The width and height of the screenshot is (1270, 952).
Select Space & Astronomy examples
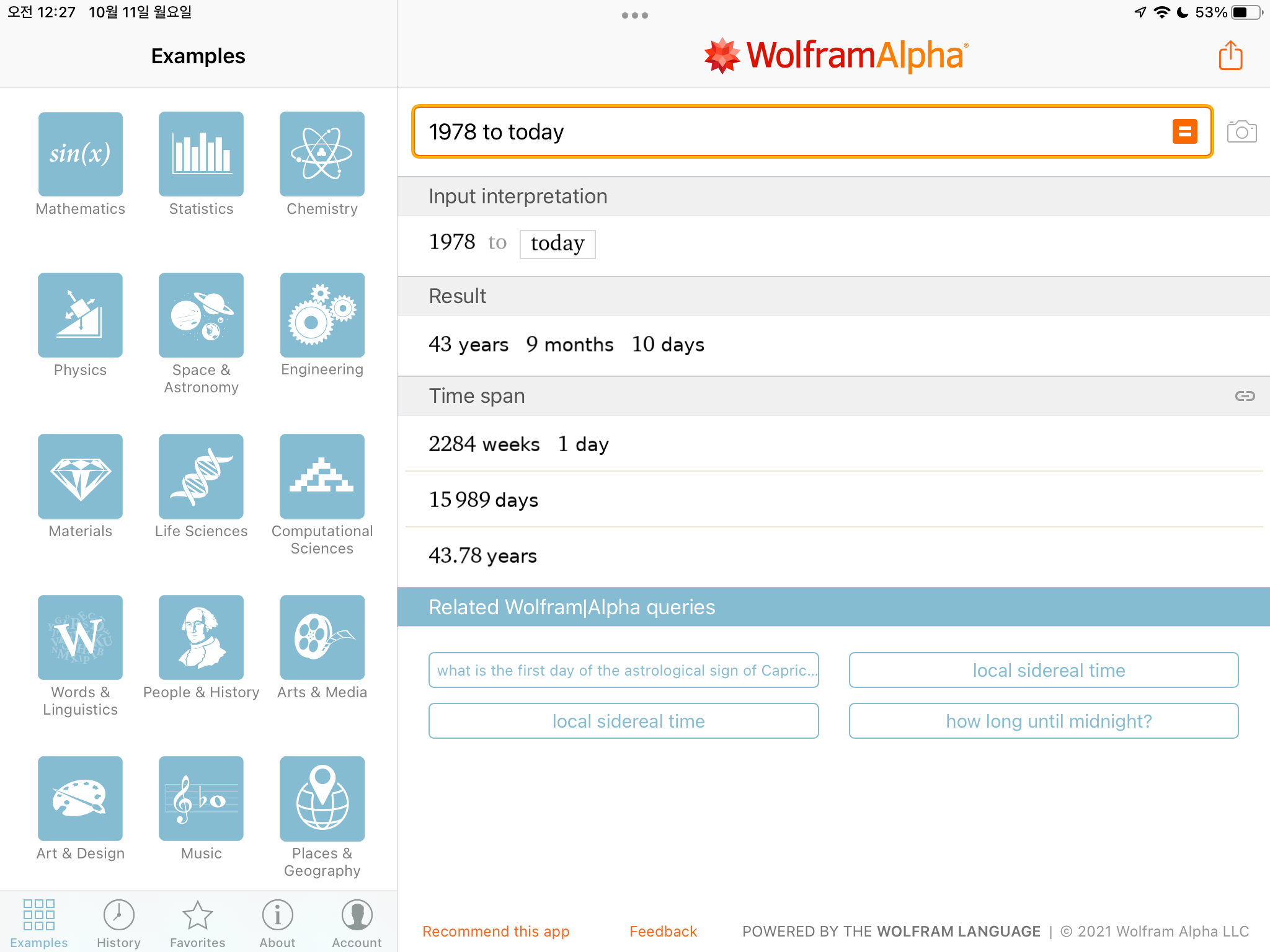point(201,316)
